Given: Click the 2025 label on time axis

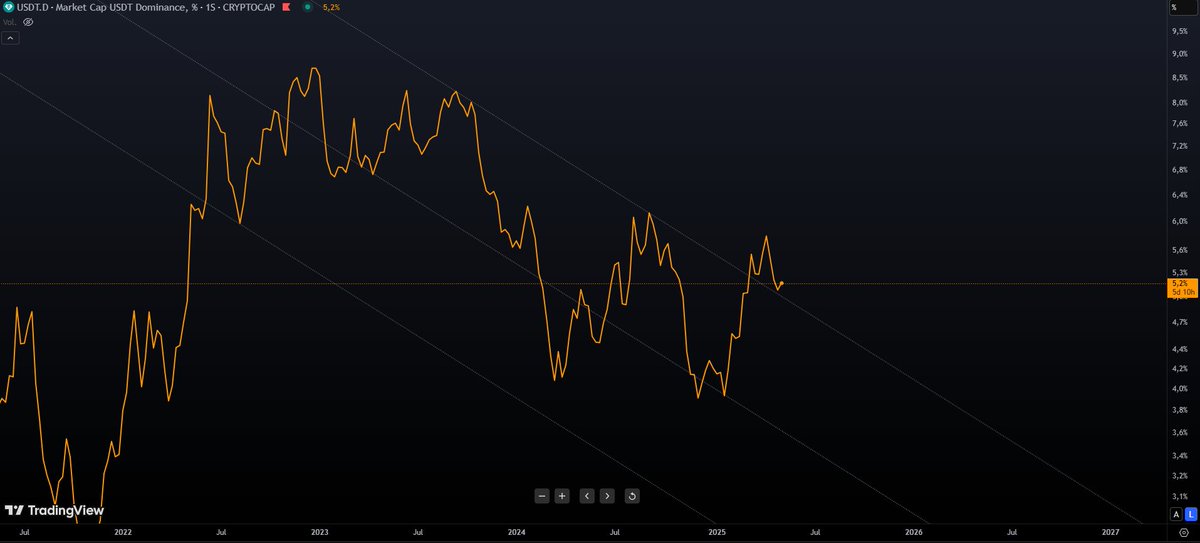Looking at the screenshot, I should 717,534.
